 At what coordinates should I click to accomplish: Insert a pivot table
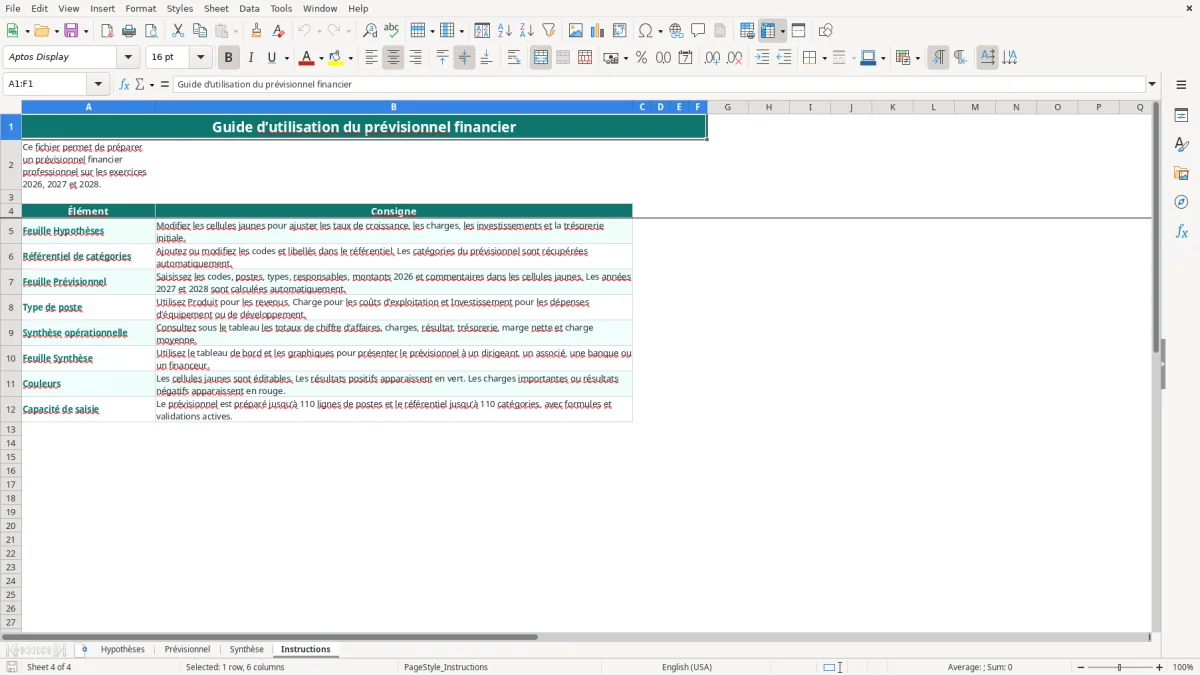pyautogui.click(x=620, y=31)
